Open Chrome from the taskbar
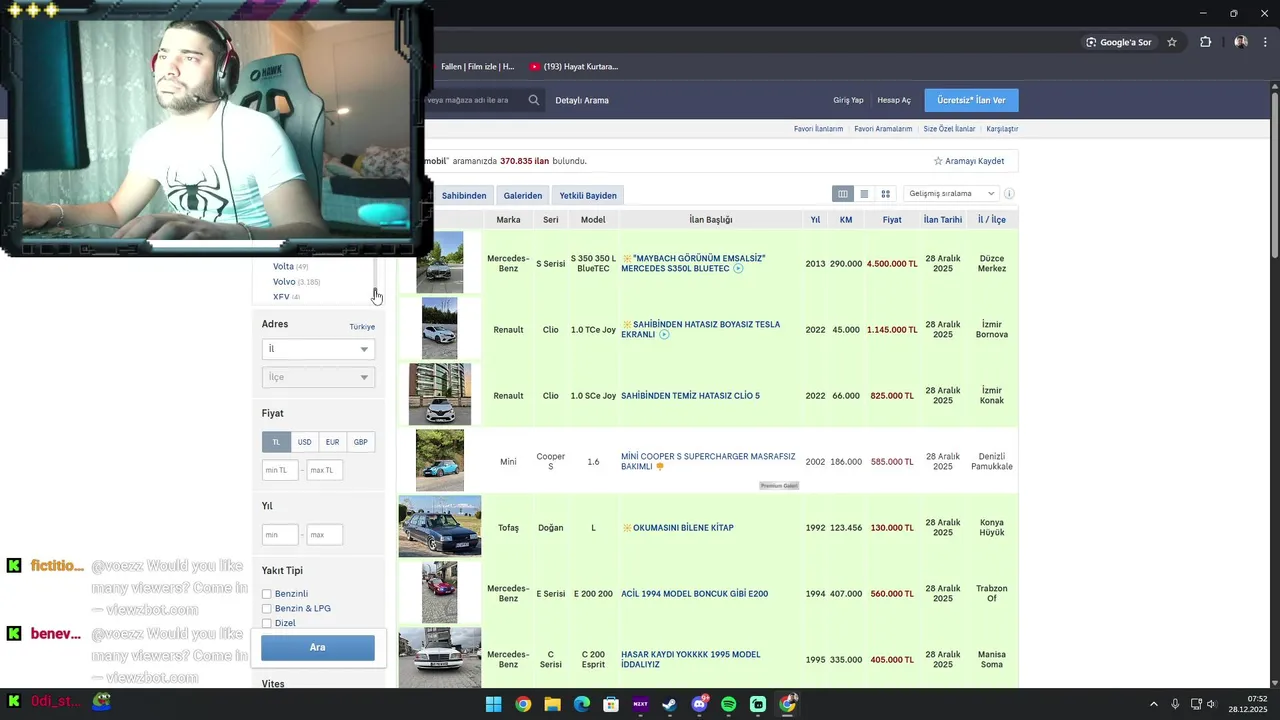The height and width of the screenshot is (720, 1280). 523,704
